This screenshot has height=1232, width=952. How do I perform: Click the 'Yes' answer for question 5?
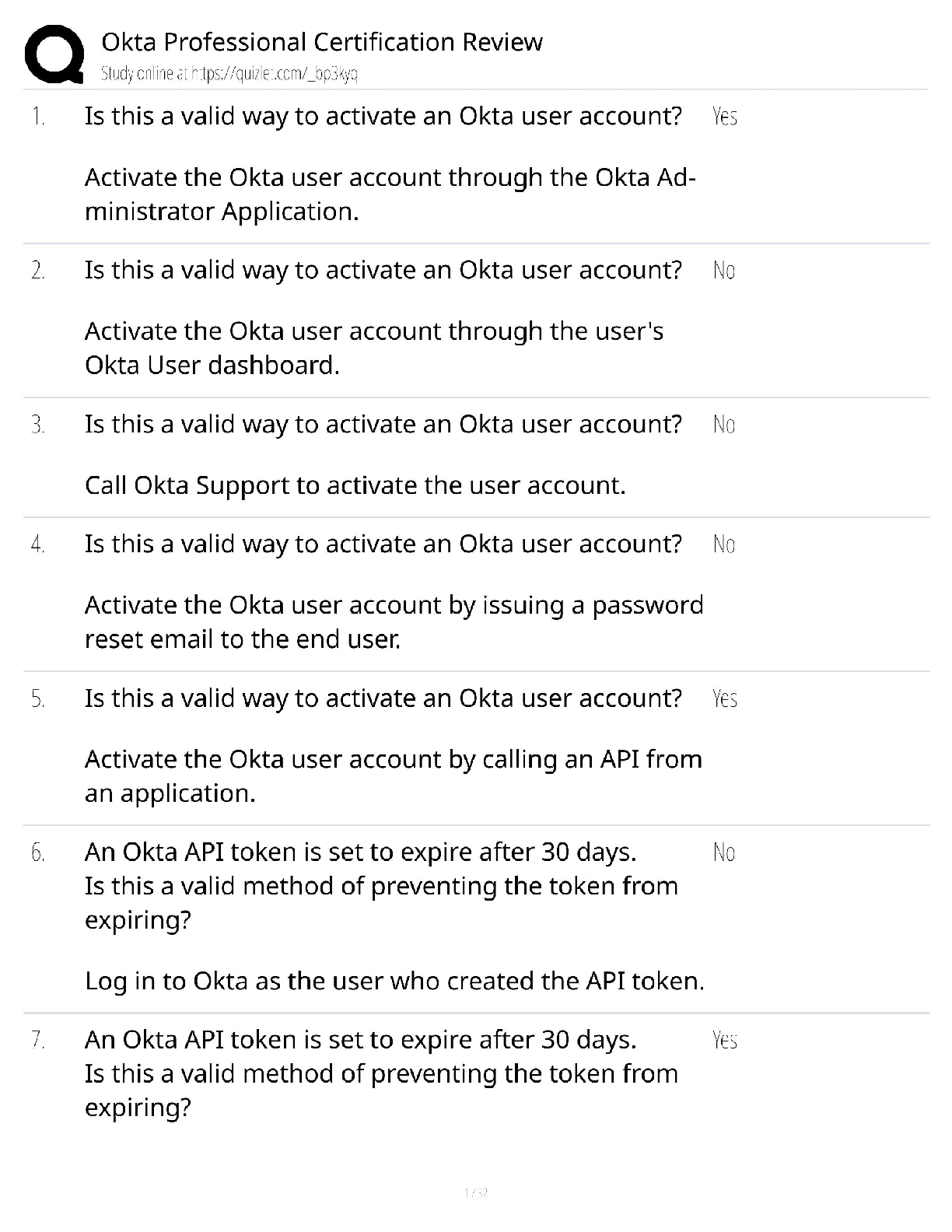[724, 698]
